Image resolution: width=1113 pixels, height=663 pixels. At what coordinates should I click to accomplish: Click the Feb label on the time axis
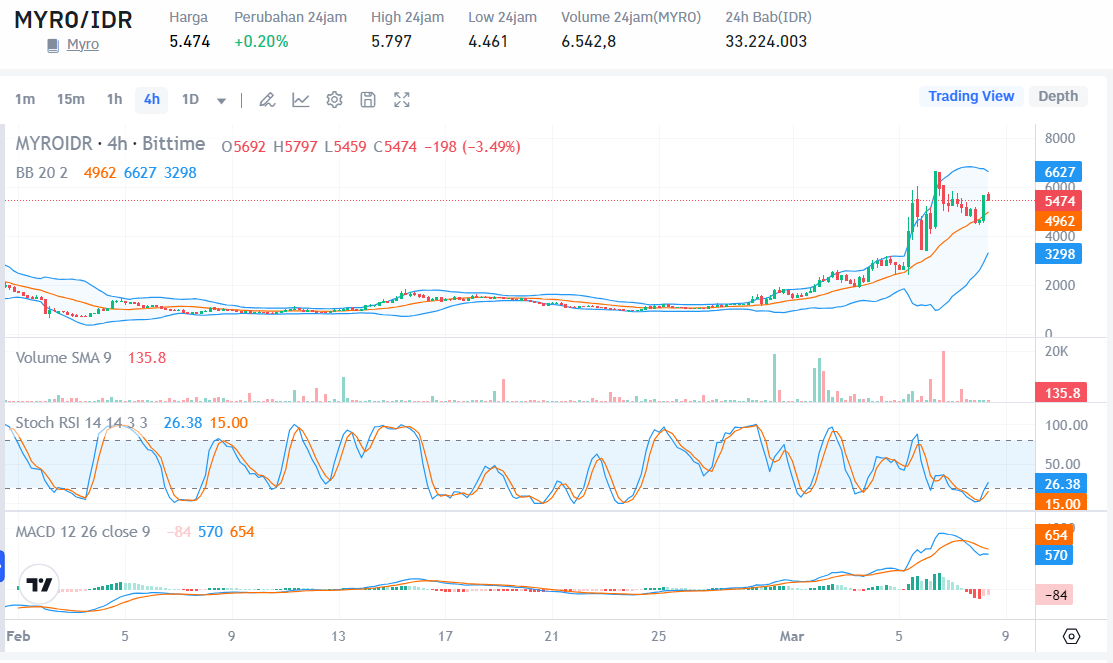(18, 636)
